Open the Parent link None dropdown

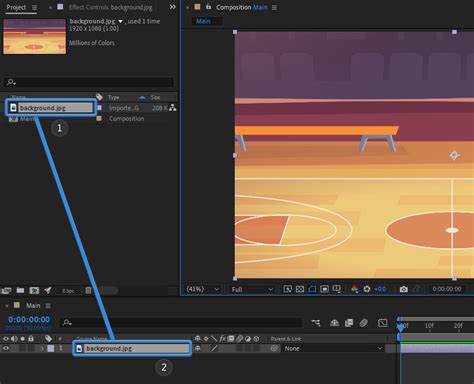pos(333,348)
